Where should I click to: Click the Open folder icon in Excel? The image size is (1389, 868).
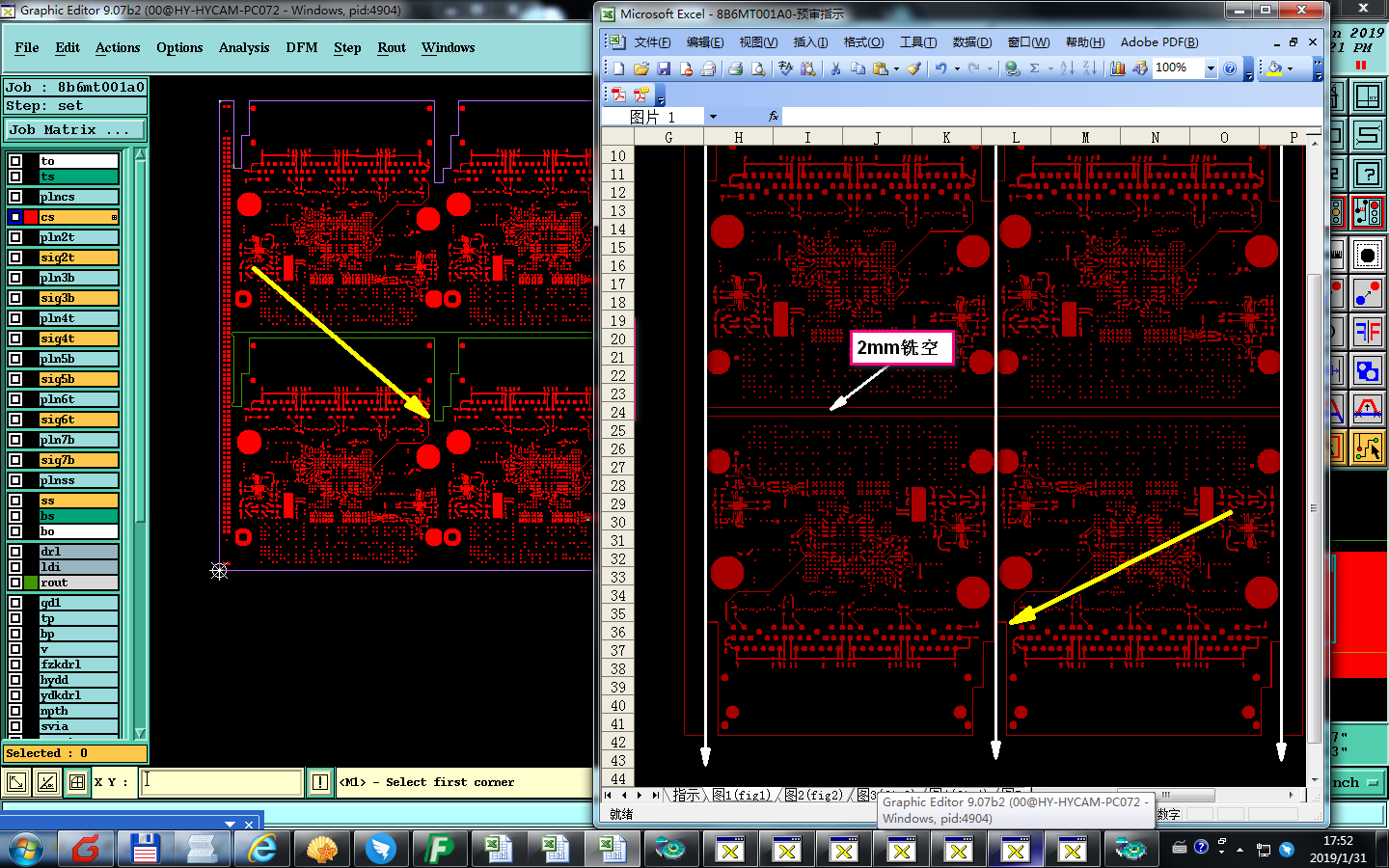pyautogui.click(x=641, y=68)
